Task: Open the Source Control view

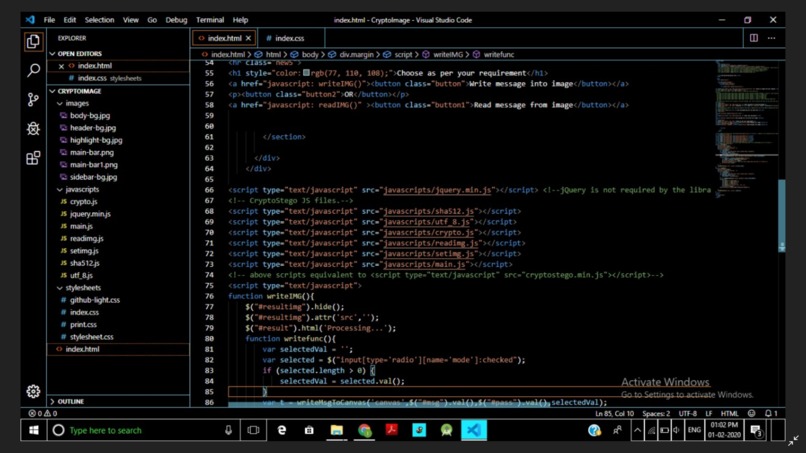Action: coord(33,99)
